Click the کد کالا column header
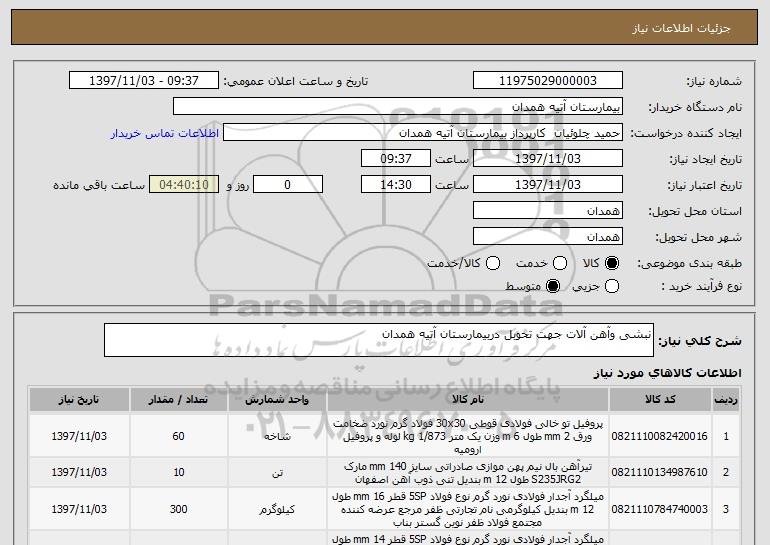 (x=660, y=400)
